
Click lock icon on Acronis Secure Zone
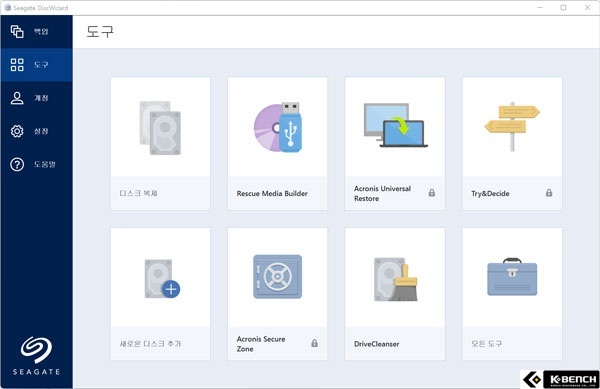point(314,343)
